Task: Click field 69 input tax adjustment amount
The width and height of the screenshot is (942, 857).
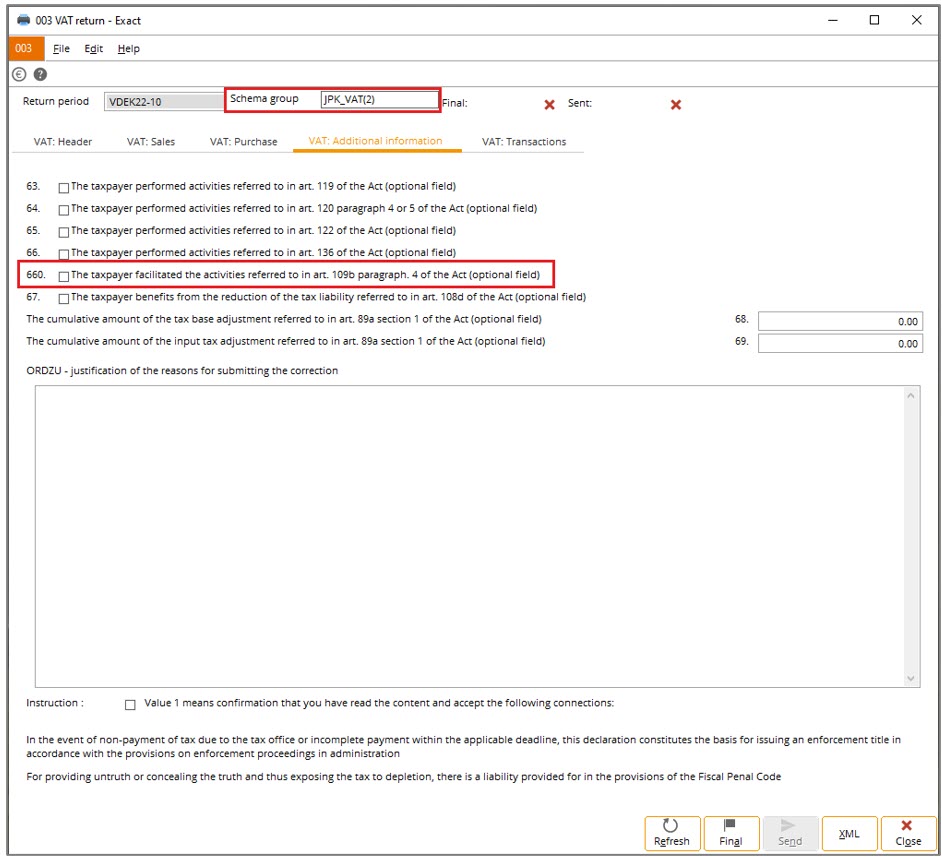Action: (840, 344)
